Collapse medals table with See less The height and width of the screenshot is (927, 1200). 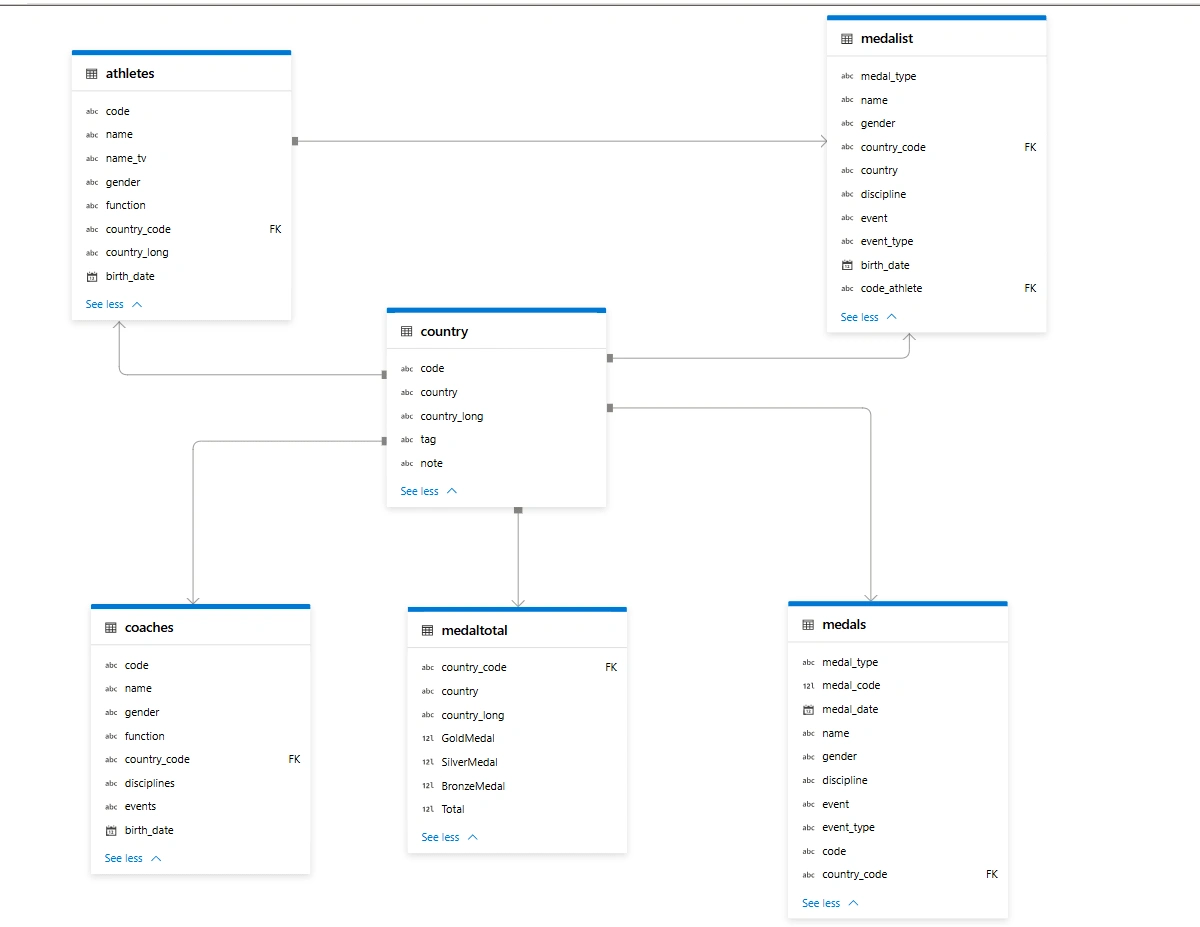pyautogui.click(x=830, y=903)
